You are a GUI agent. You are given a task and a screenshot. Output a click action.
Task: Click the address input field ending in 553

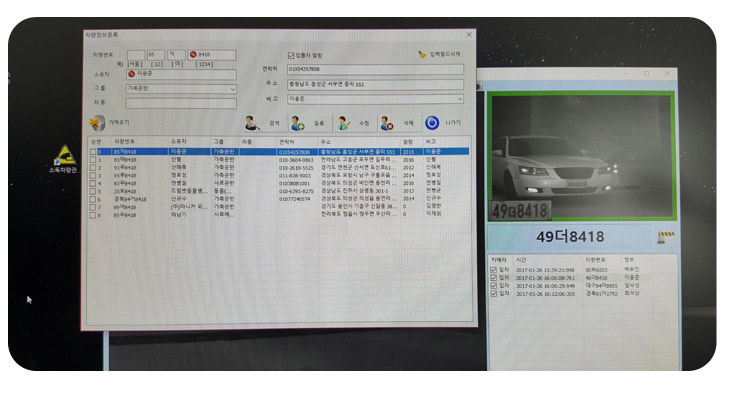pyautogui.click(x=375, y=84)
